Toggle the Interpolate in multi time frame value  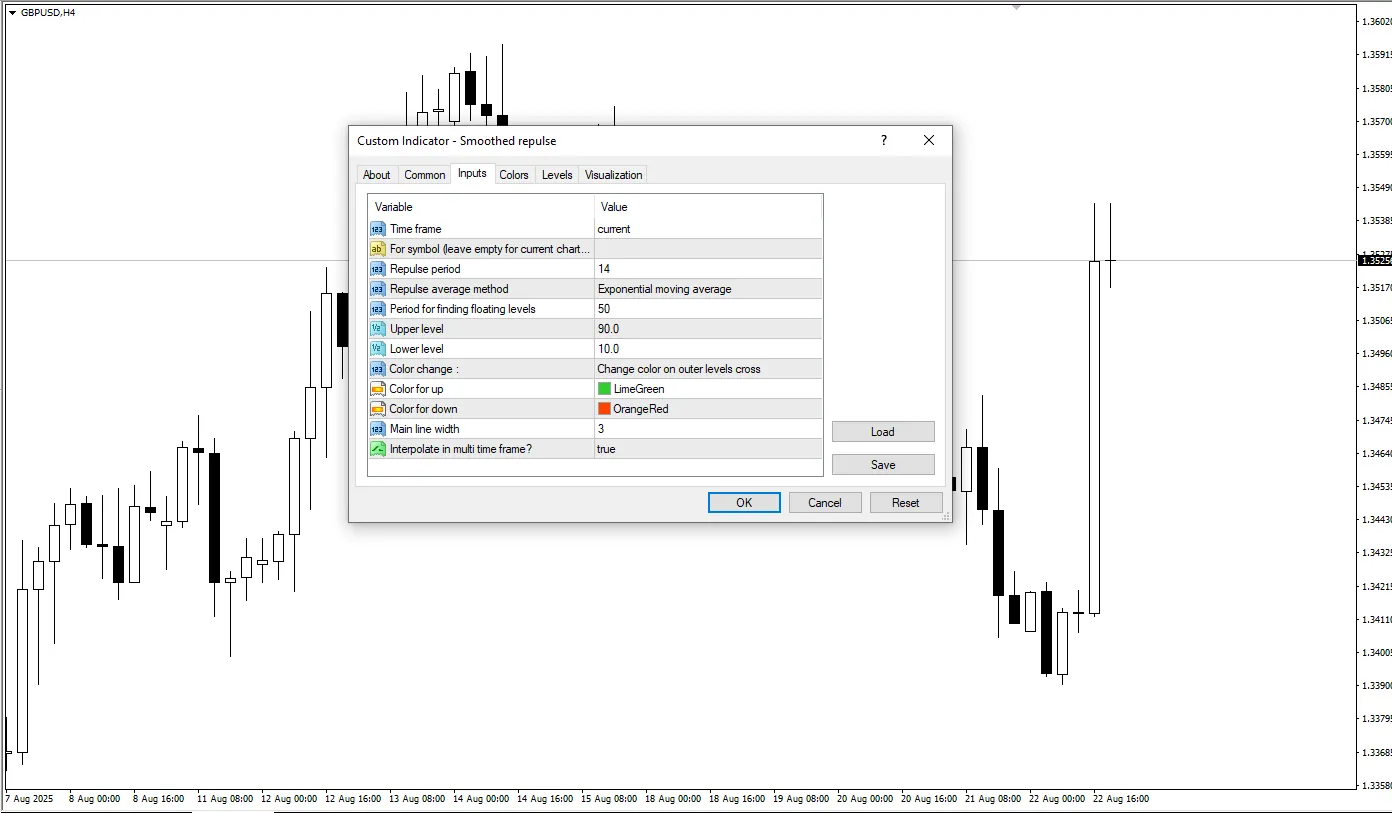(x=707, y=449)
